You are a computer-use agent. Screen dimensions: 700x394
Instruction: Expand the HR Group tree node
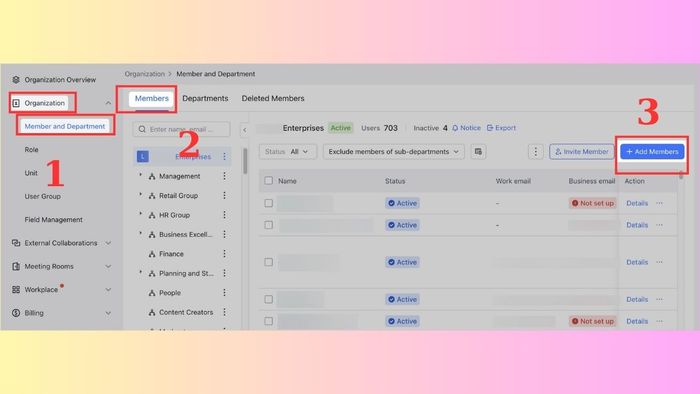[x=141, y=214]
